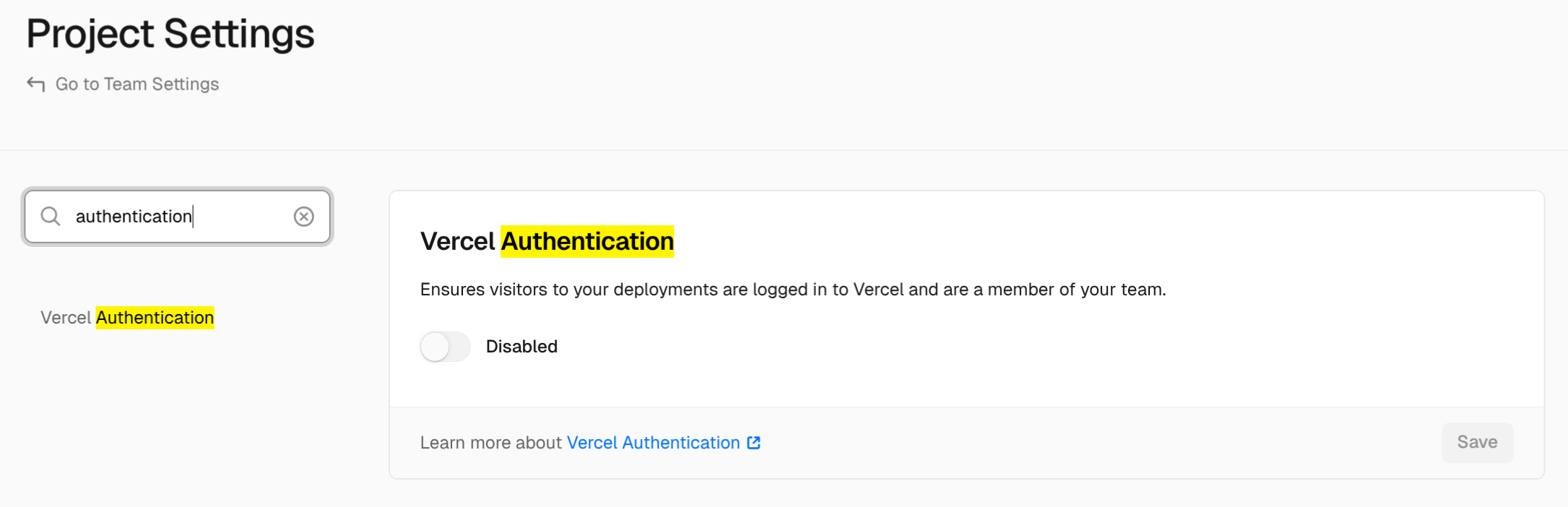This screenshot has width=1568, height=507.
Task: Select the search lens icon on the left
Action: coord(50,216)
